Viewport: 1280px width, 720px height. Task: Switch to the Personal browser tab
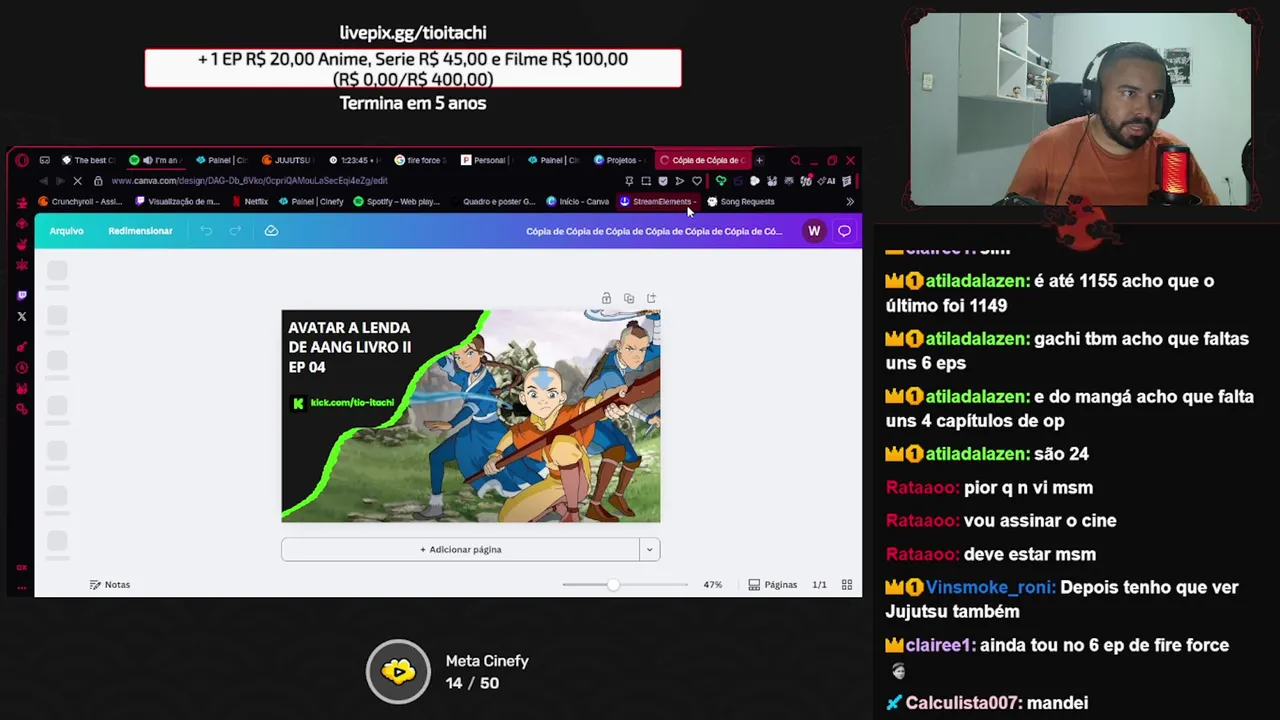tap(487, 160)
